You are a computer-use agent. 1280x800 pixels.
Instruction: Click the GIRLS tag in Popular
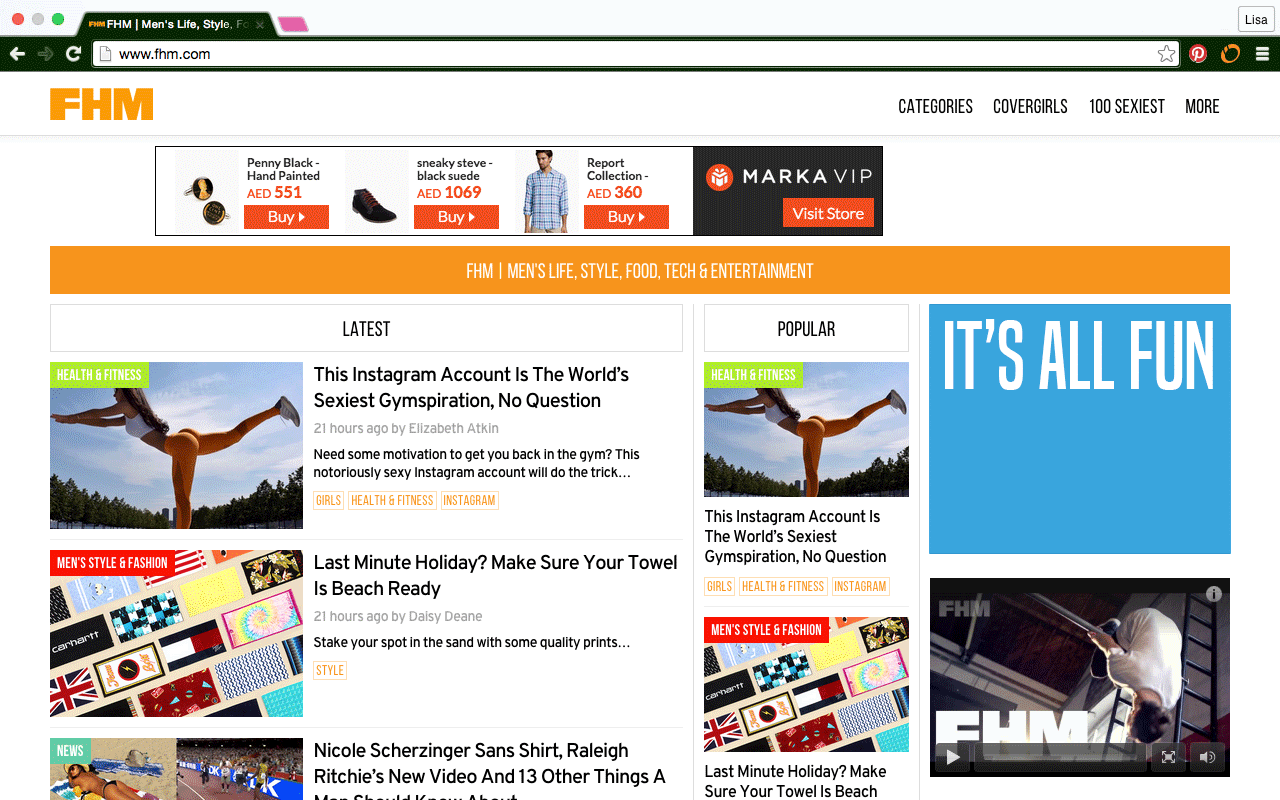(x=720, y=586)
